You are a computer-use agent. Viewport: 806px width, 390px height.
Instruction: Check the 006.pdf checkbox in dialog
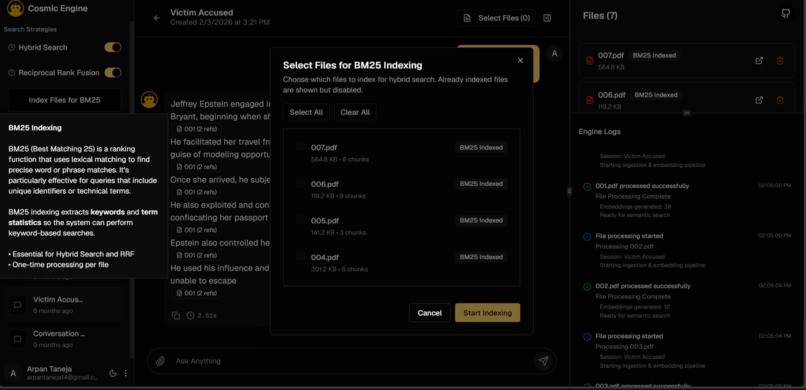(x=300, y=183)
